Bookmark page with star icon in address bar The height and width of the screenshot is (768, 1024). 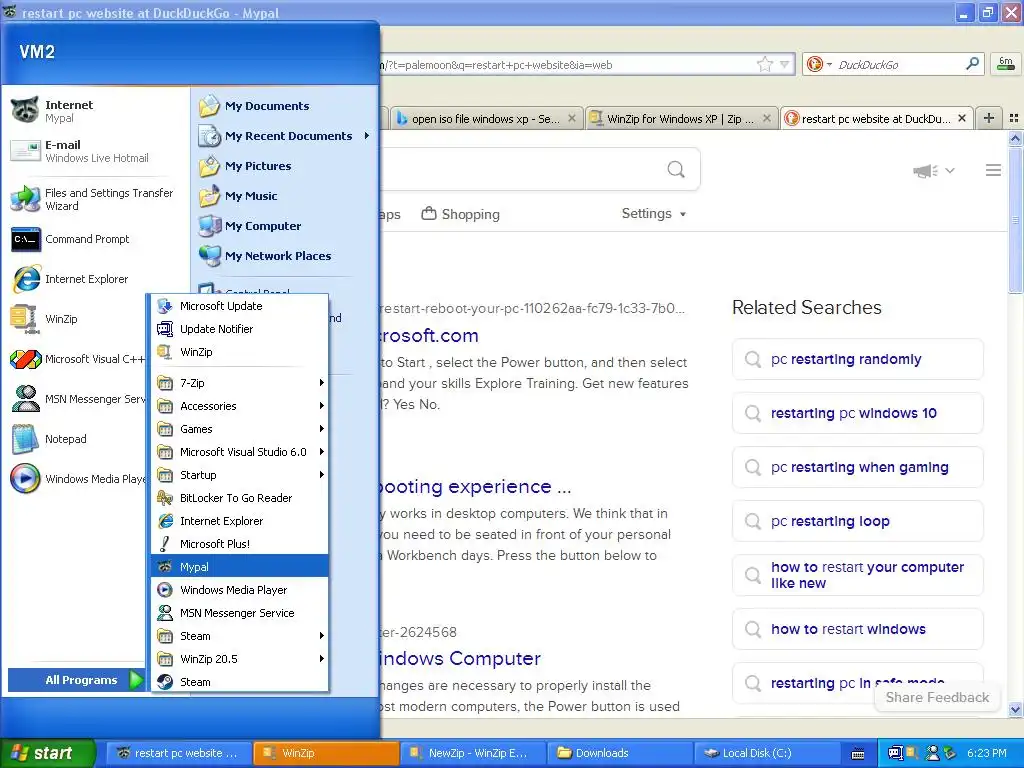(764, 64)
